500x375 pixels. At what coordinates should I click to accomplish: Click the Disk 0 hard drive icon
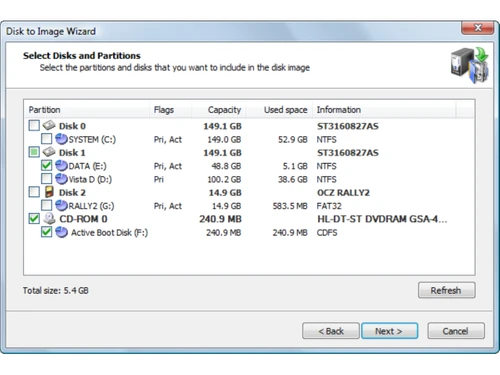coord(49,126)
